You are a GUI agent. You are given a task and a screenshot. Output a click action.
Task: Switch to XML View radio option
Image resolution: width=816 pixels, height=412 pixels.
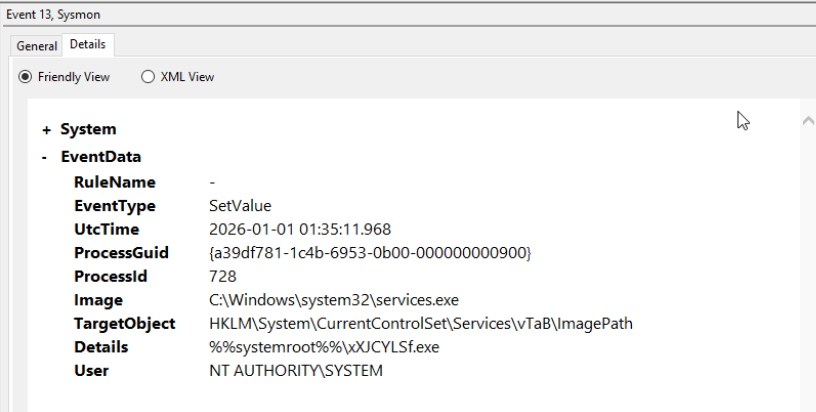[x=148, y=77]
